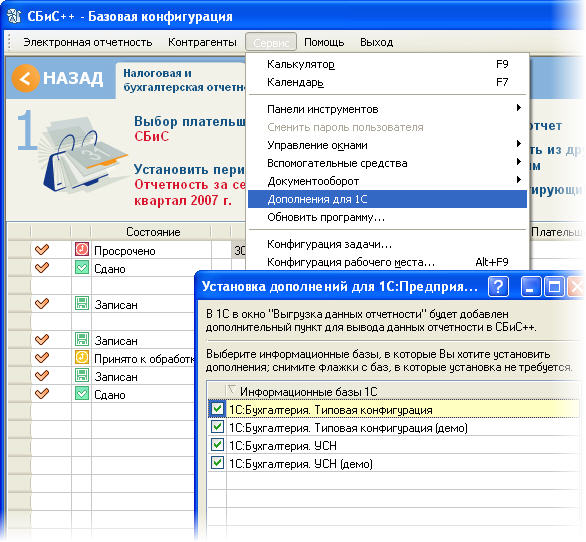
Task: Click the Информационные базы 1С column header
Action: pyautogui.click(x=309, y=392)
